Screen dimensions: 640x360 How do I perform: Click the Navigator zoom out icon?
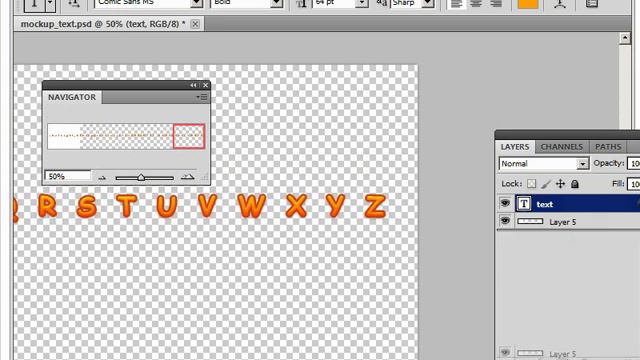tap(102, 178)
